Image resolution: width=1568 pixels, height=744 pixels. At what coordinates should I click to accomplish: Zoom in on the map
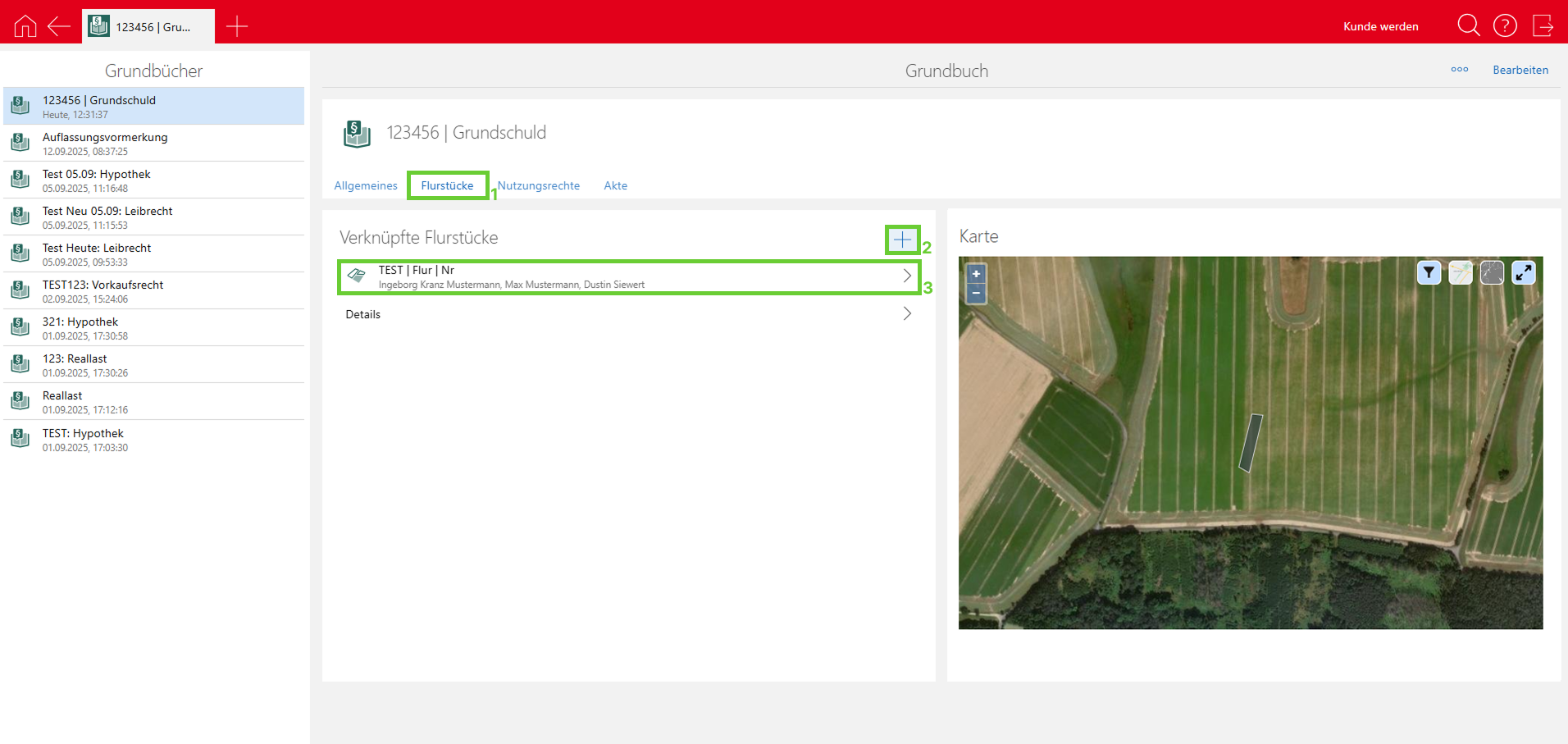coord(976,274)
